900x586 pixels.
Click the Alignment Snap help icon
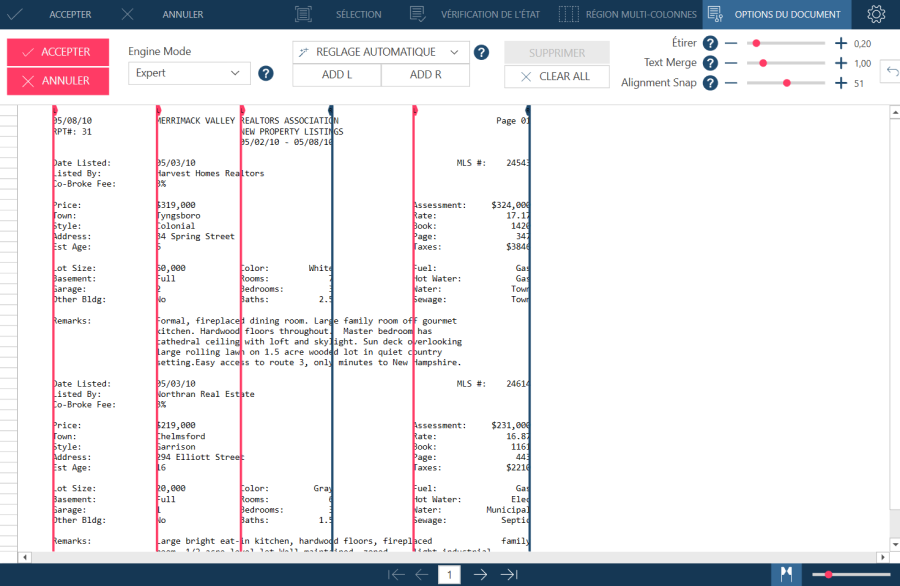[710, 83]
